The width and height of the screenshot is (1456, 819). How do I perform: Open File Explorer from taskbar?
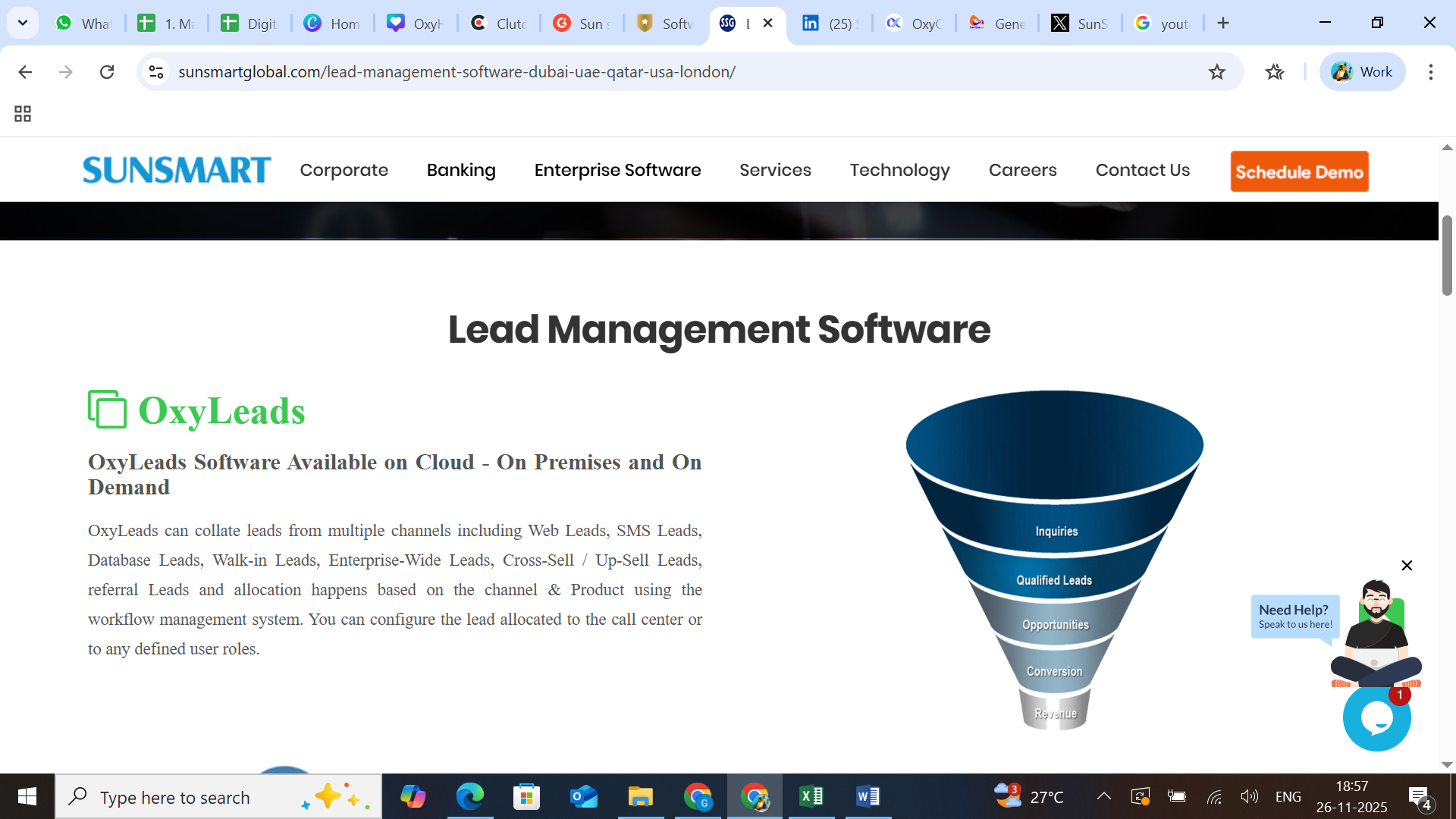[641, 796]
